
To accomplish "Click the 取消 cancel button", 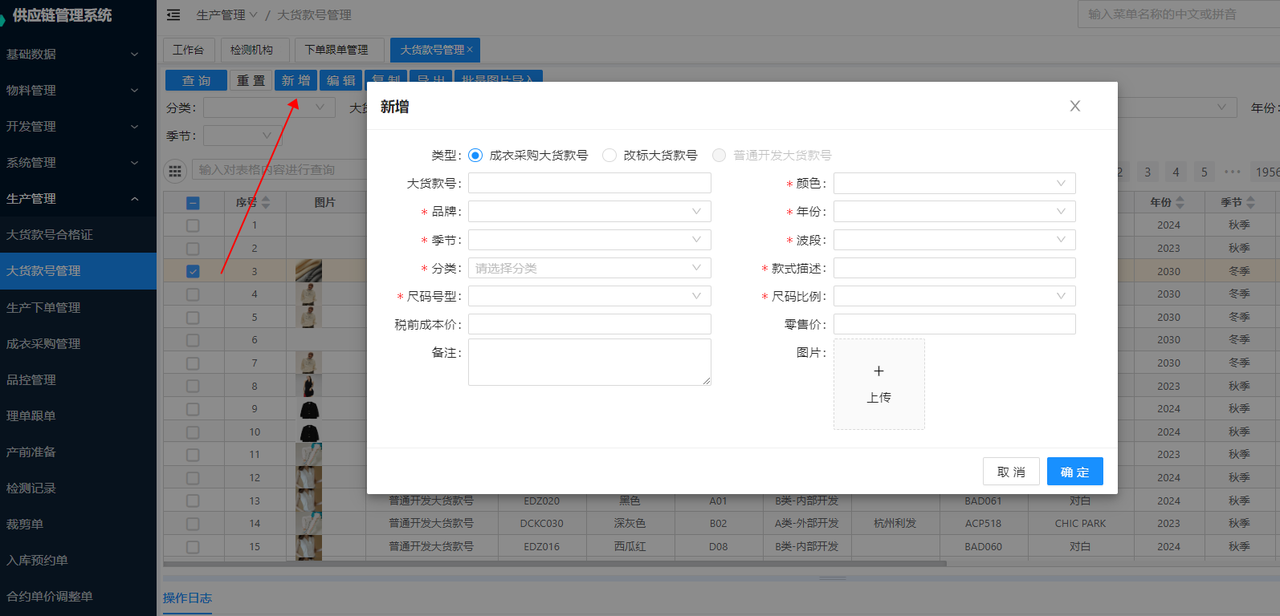I will point(1011,471).
